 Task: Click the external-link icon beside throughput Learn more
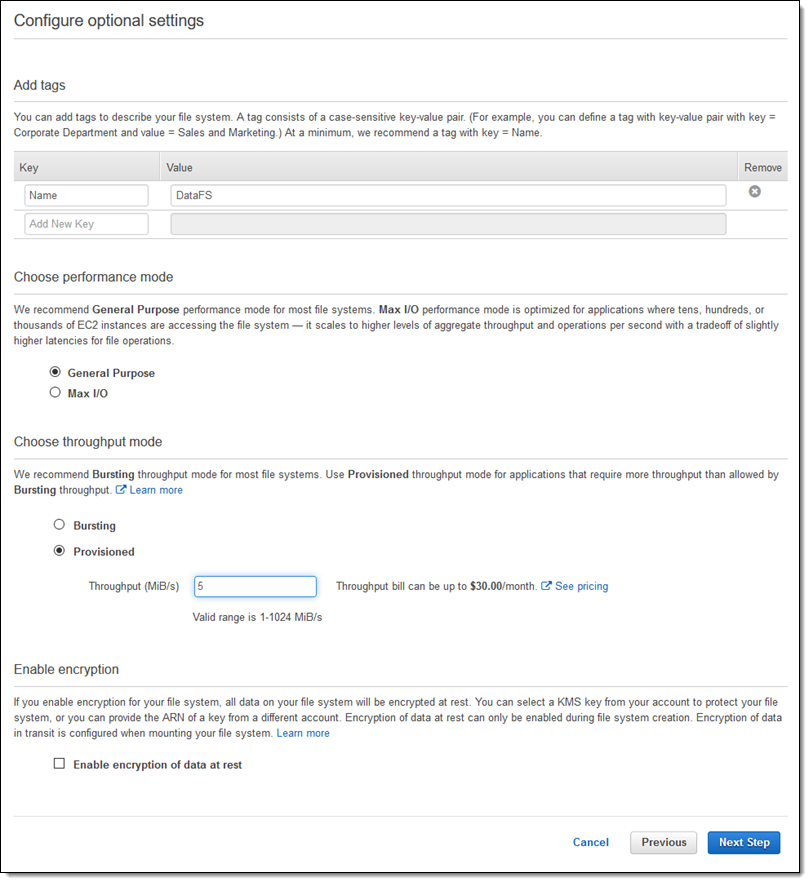[121, 490]
